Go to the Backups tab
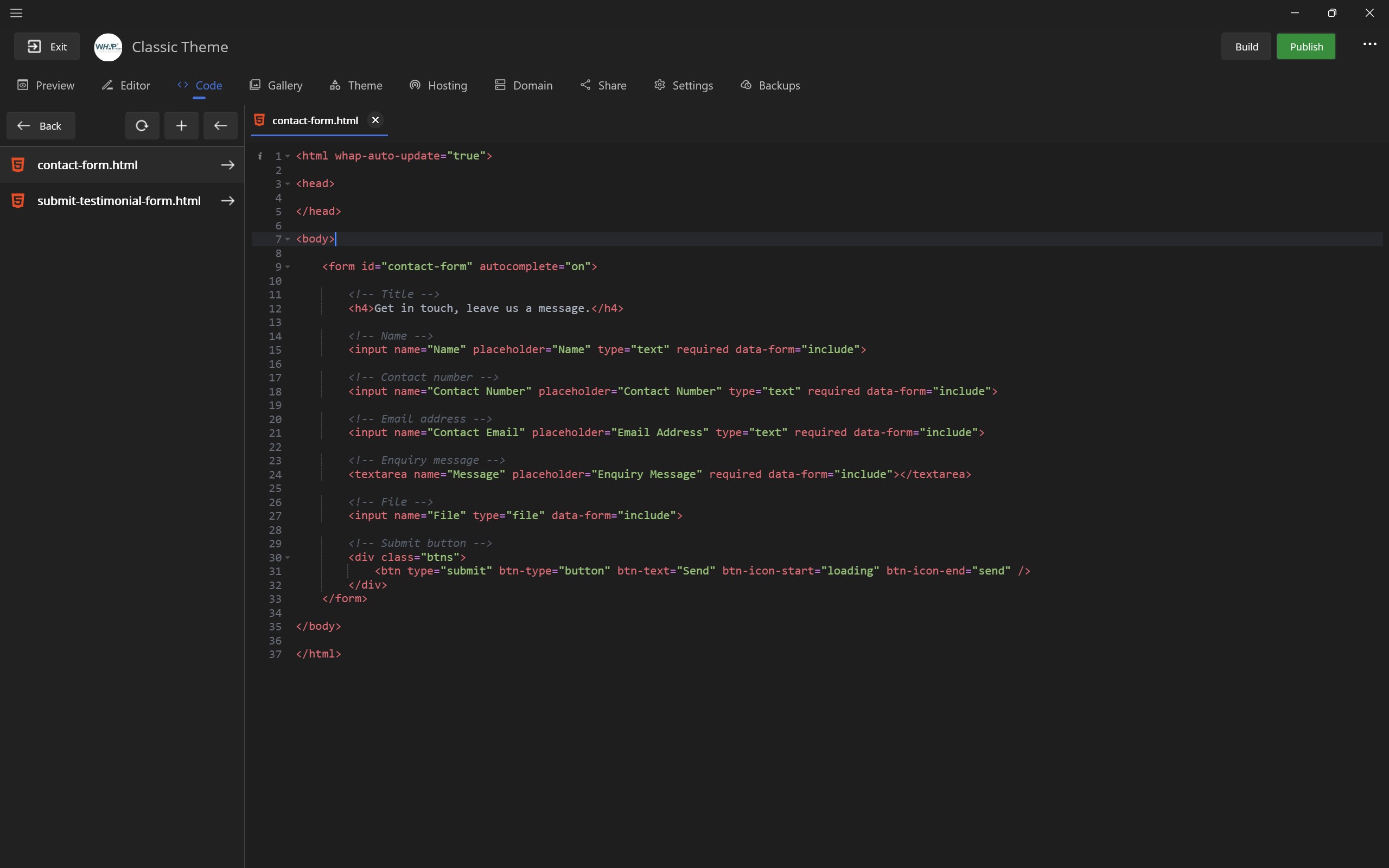The width and height of the screenshot is (1389, 868). click(x=770, y=86)
